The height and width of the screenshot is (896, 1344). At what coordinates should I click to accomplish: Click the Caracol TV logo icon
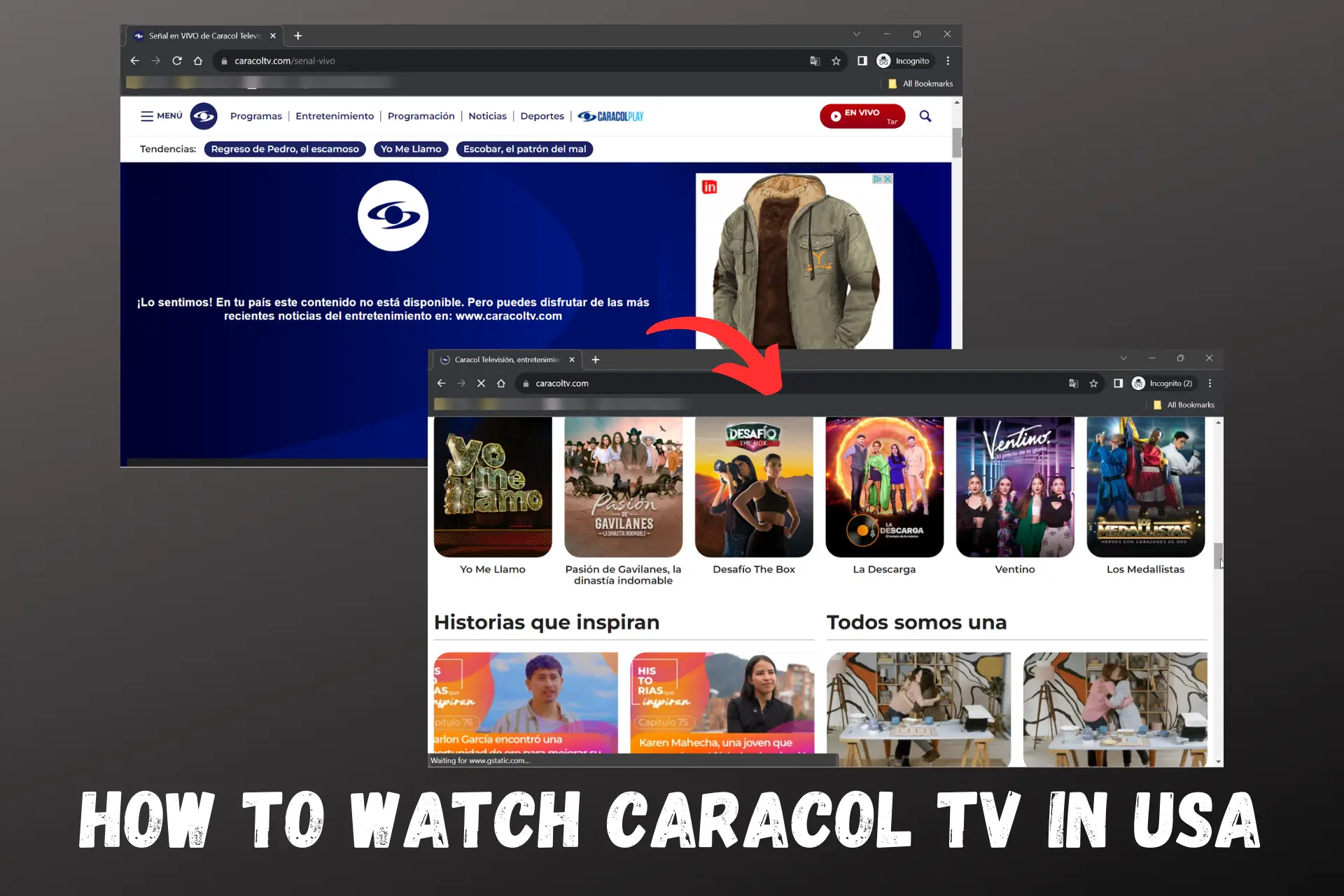coord(202,115)
